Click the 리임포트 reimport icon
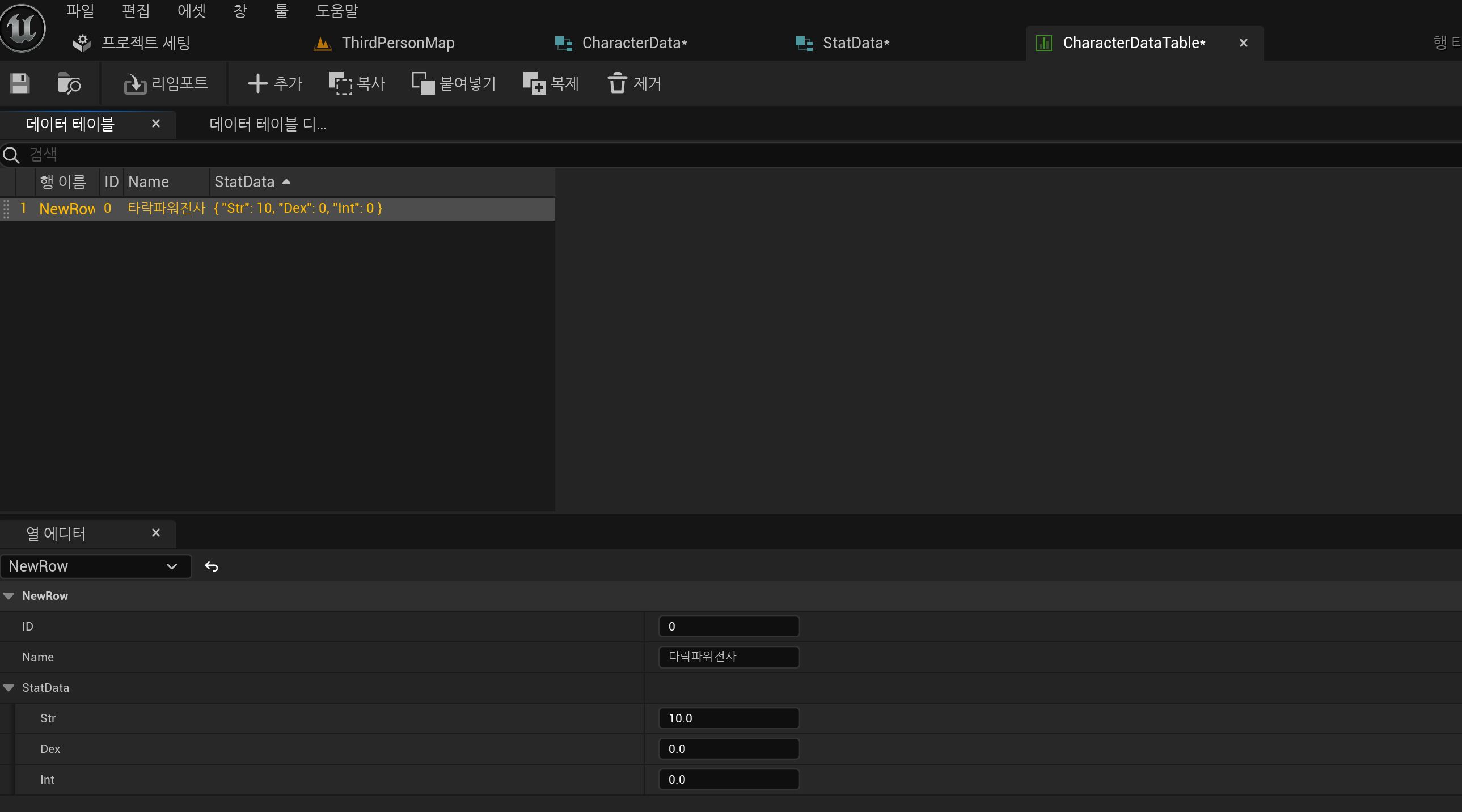The image size is (1462, 812). click(135, 84)
